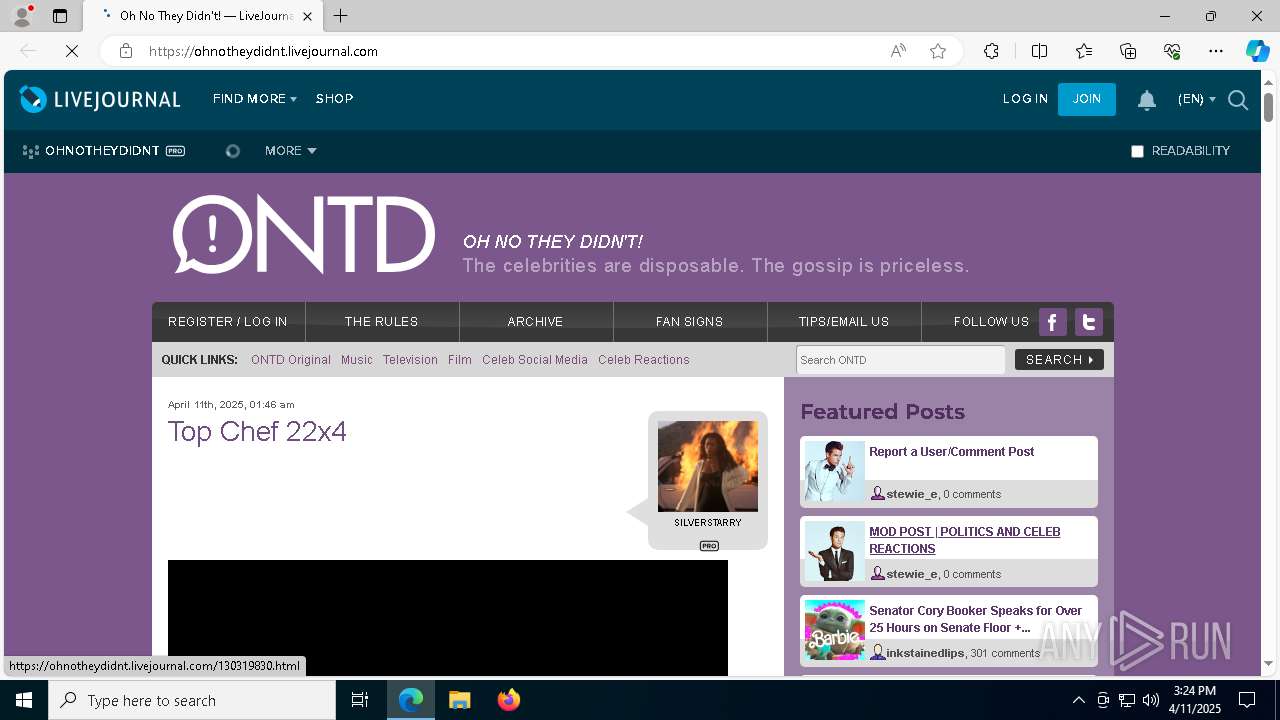This screenshot has height=720, width=1280.
Task: Show hidden system tray icons
Action: [x=1078, y=700]
